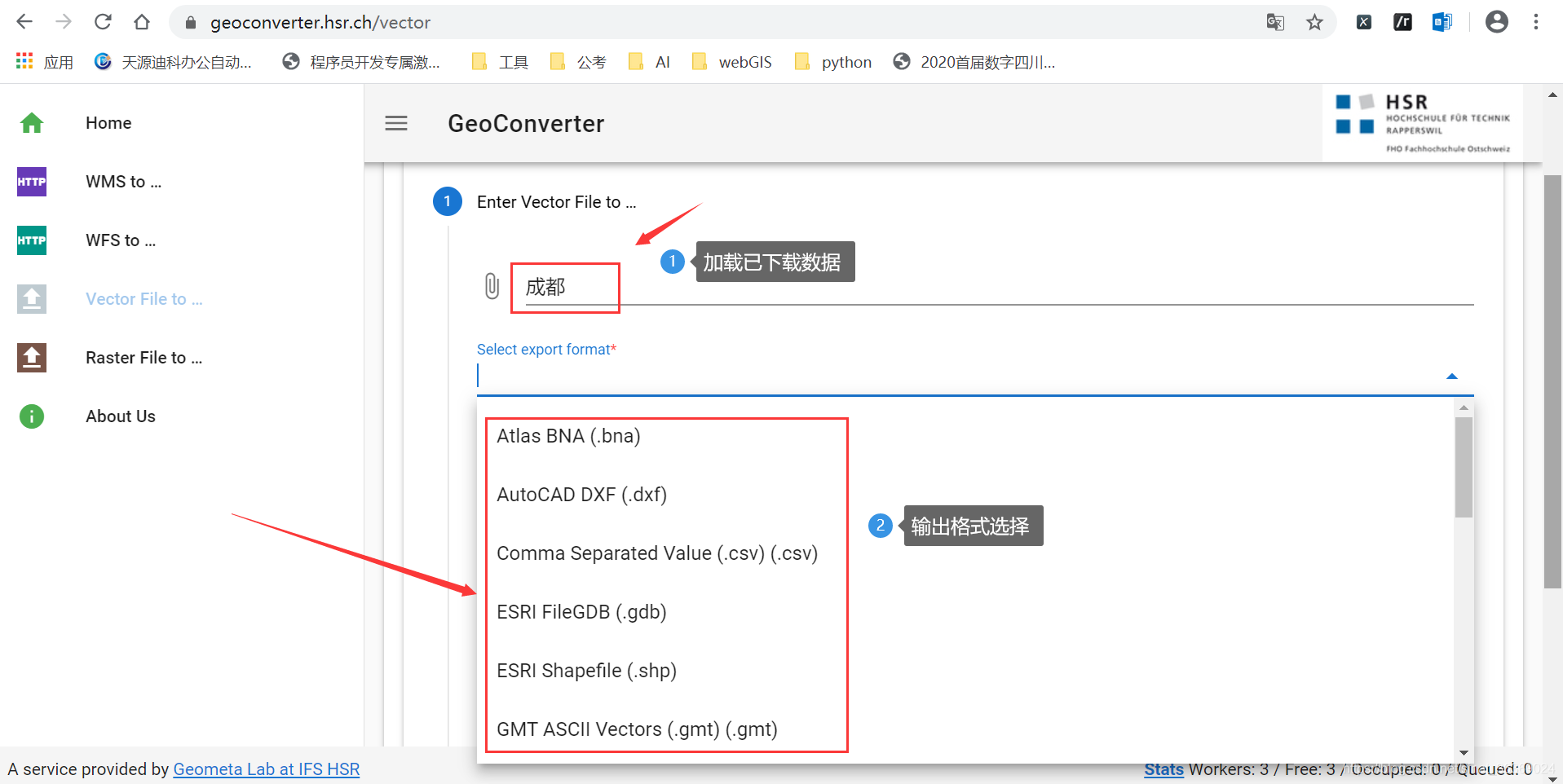Screen dimensions: 1563x784
Task: Open the python bookmark folder
Action: click(x=832, y=62)
